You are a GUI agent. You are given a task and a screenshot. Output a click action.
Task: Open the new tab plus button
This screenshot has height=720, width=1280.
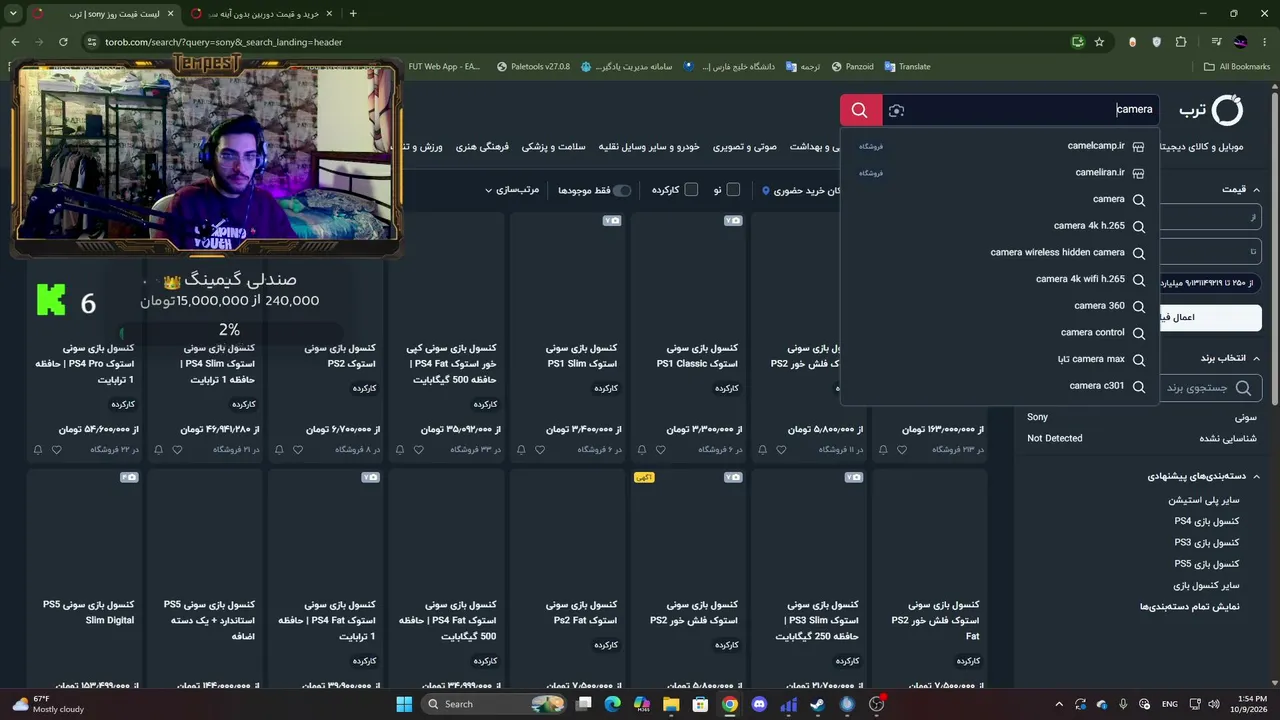click(353, 14)
